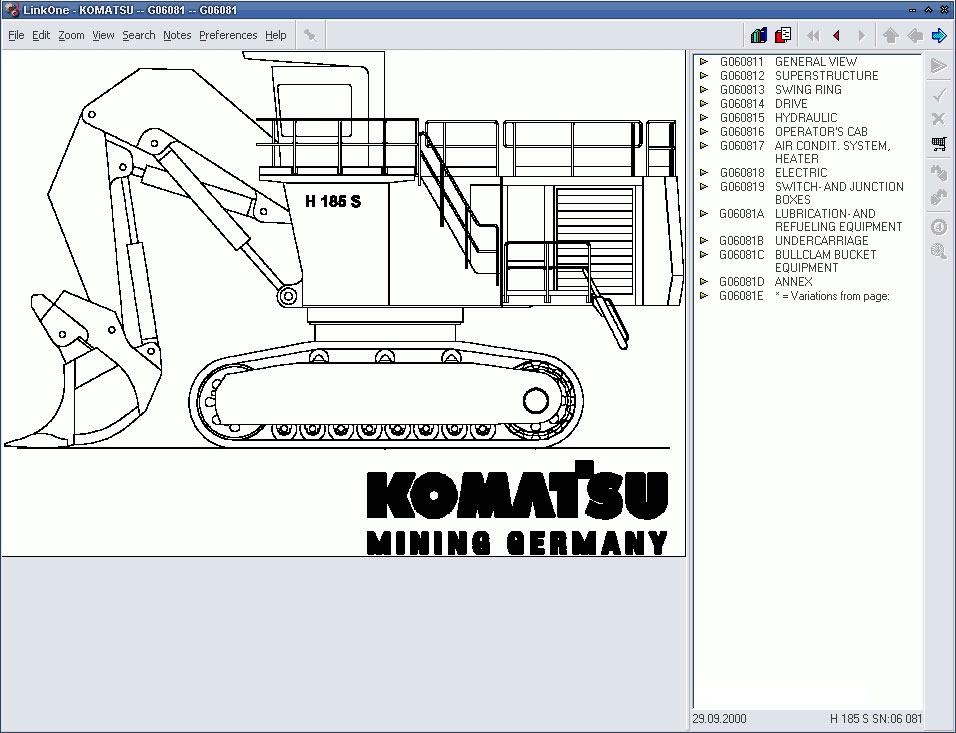
Task: Click the gray icon just below the cart
Action: [x=939, y=172]
